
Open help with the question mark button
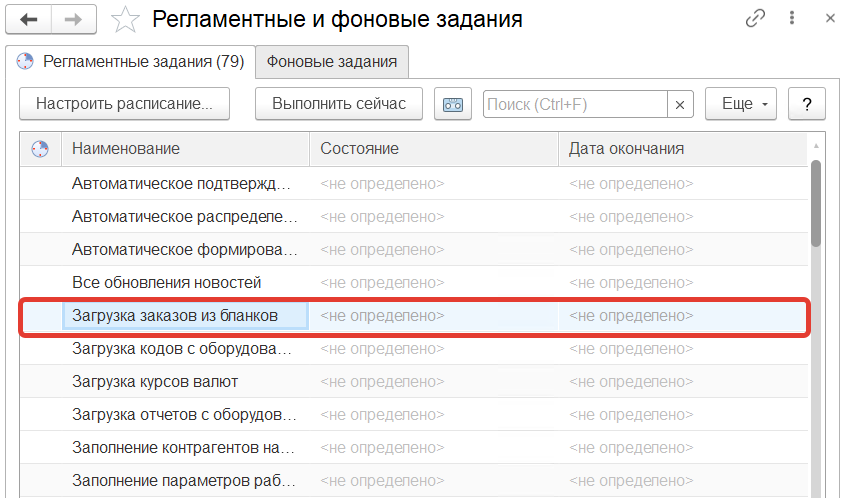tap(806, 104)
